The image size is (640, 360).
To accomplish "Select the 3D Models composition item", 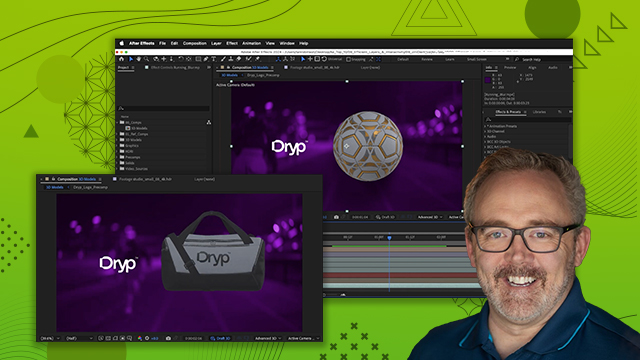I will tap(139, 128).
